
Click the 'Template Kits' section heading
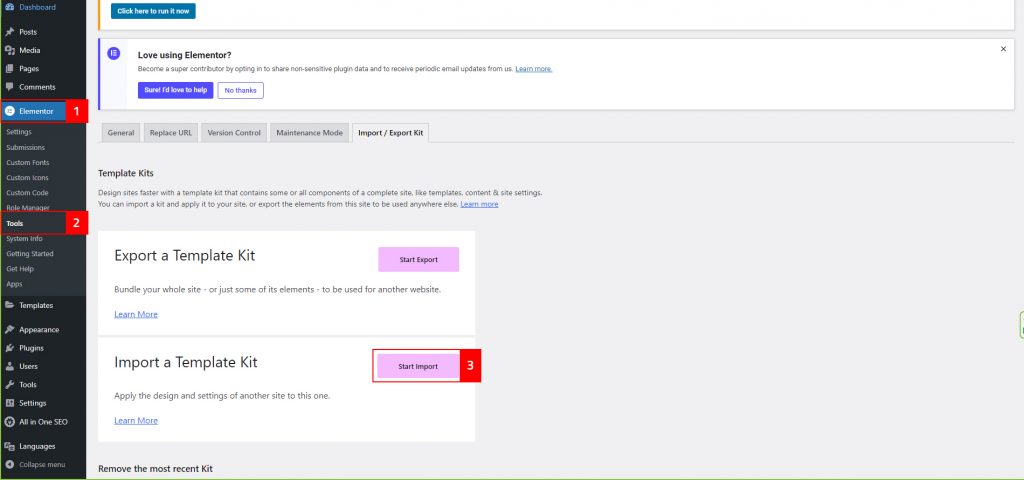pos(125,173)
